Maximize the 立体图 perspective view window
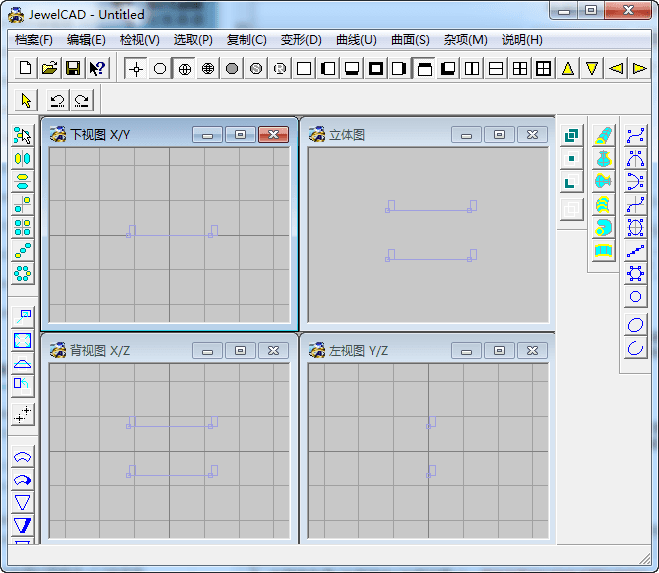The image size is (659, 573). 499,134
